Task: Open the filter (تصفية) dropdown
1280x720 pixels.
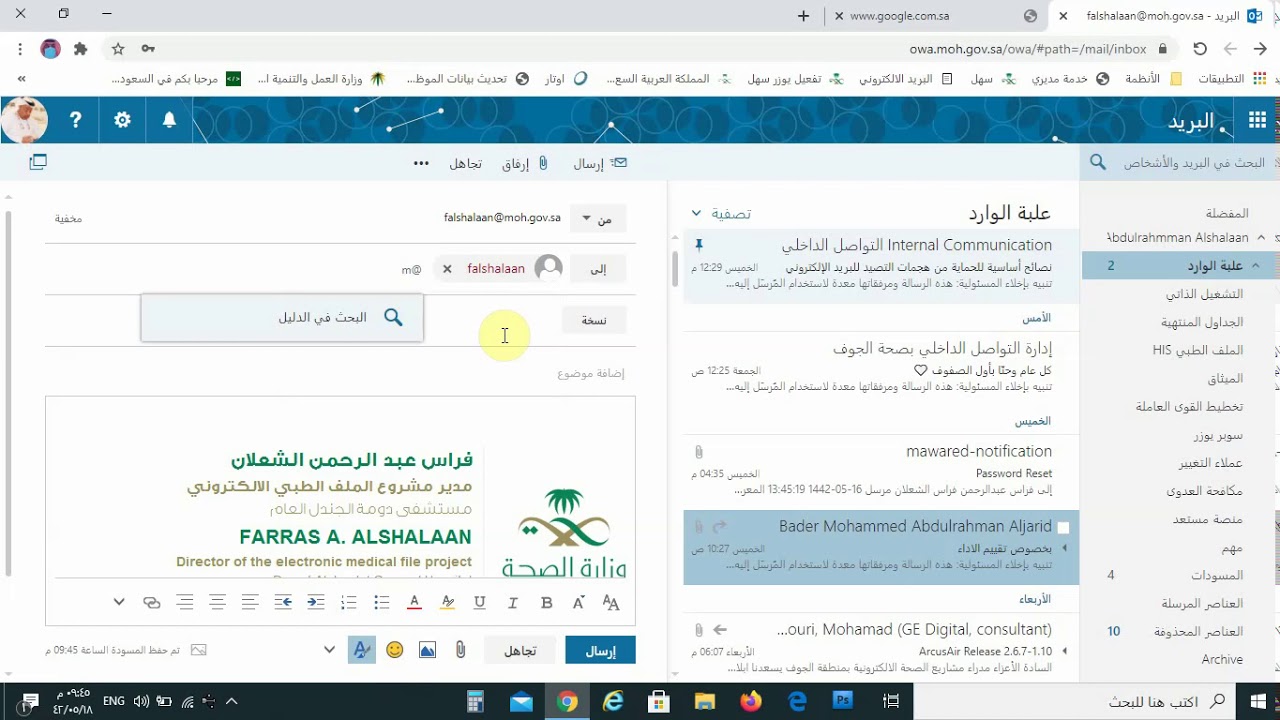Action: (721, 213)
